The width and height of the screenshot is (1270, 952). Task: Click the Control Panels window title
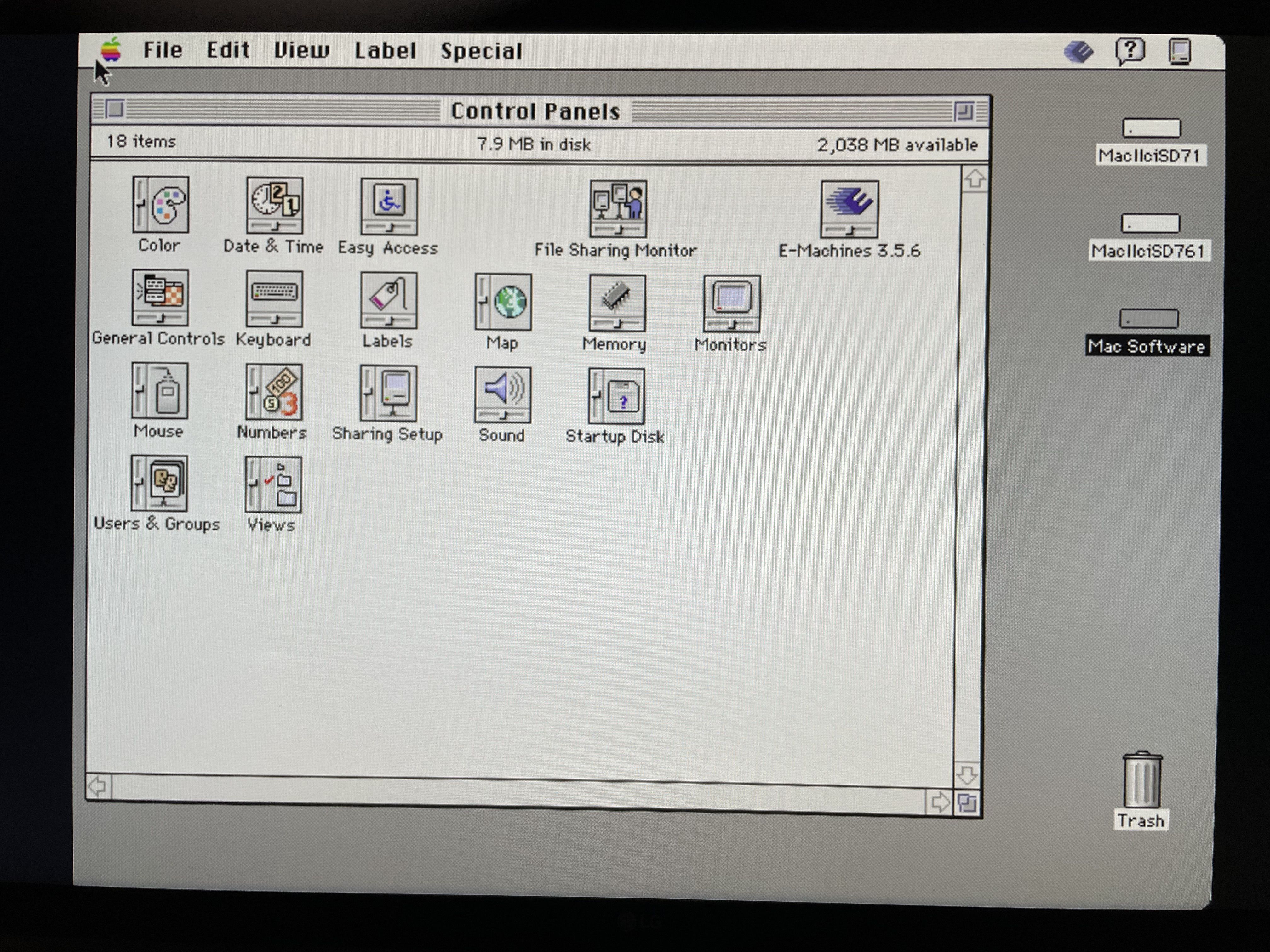(x=535, y=111)
